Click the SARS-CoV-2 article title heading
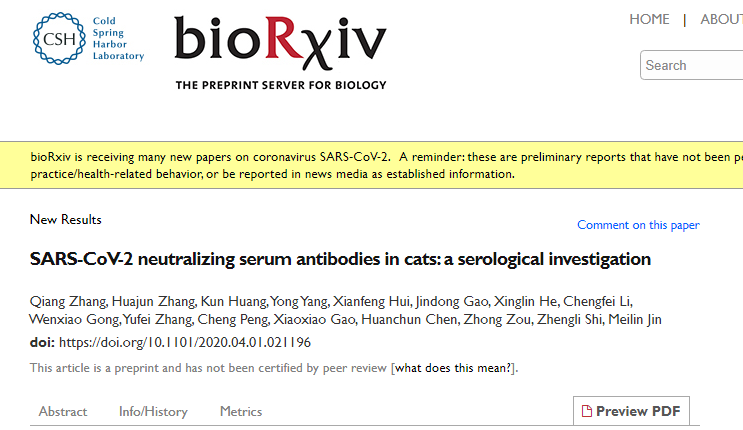Screen dimensions: 743x430 pyautogui.click(x=340, y=259)
